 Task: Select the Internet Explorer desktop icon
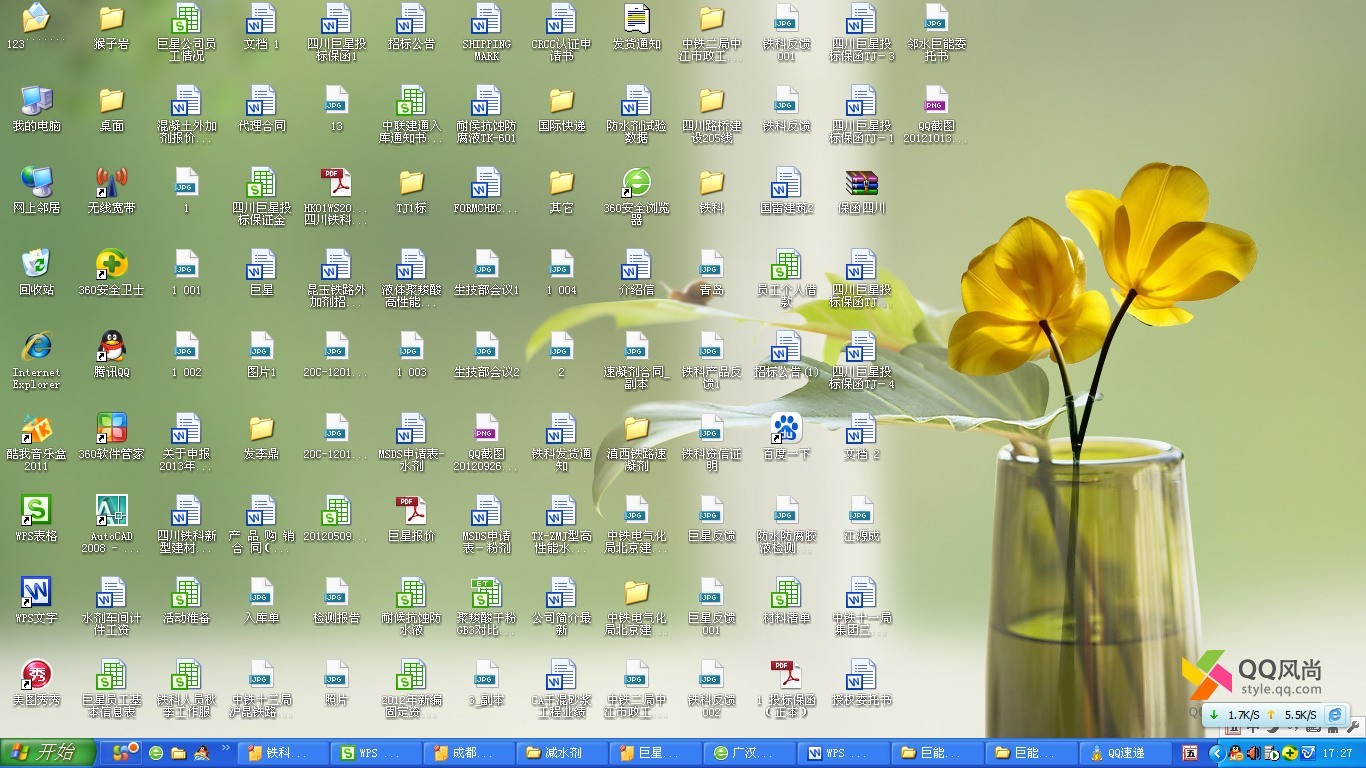tap(37, 347)
